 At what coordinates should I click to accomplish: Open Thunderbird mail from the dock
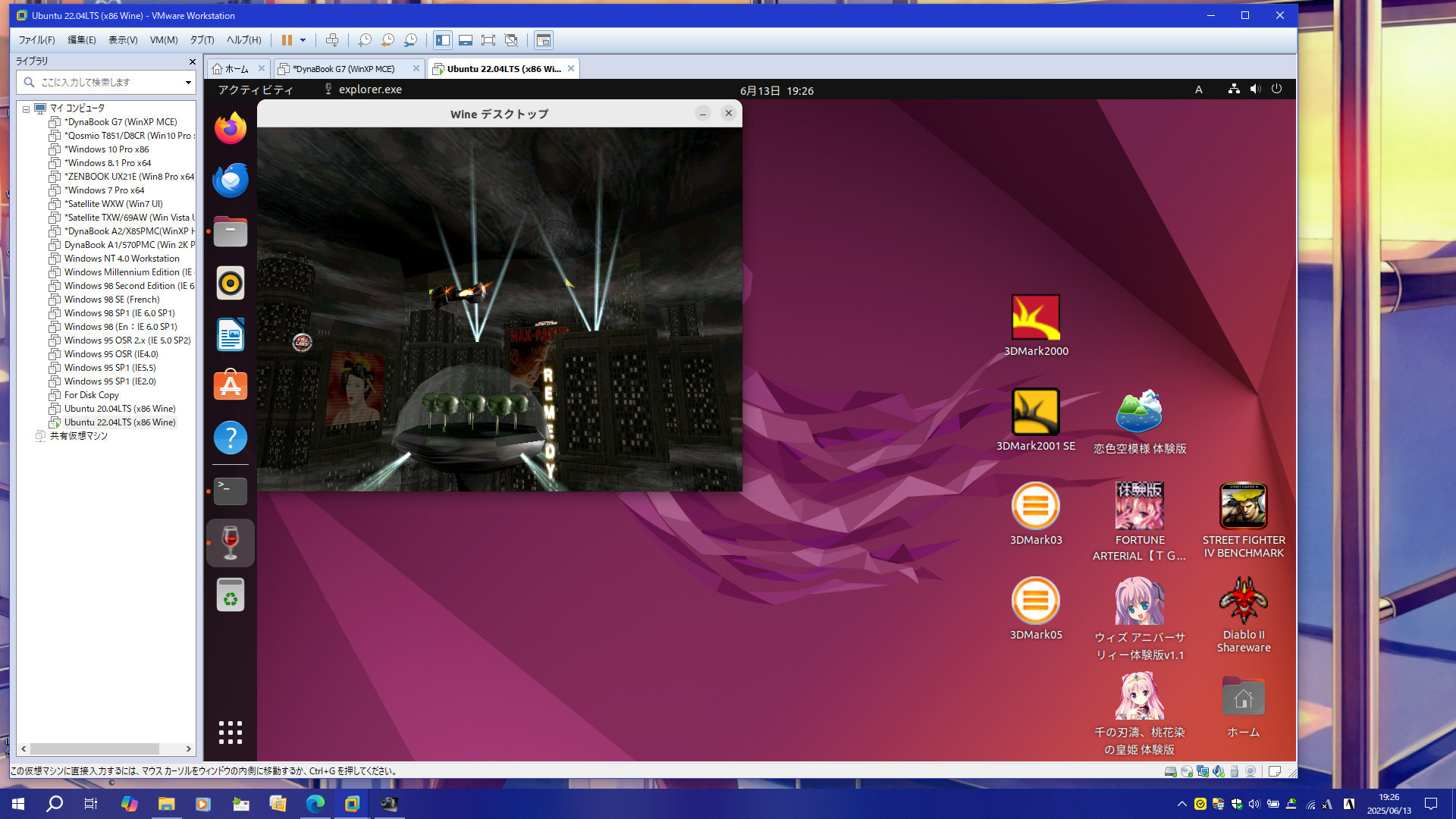[x=231, y=180]
